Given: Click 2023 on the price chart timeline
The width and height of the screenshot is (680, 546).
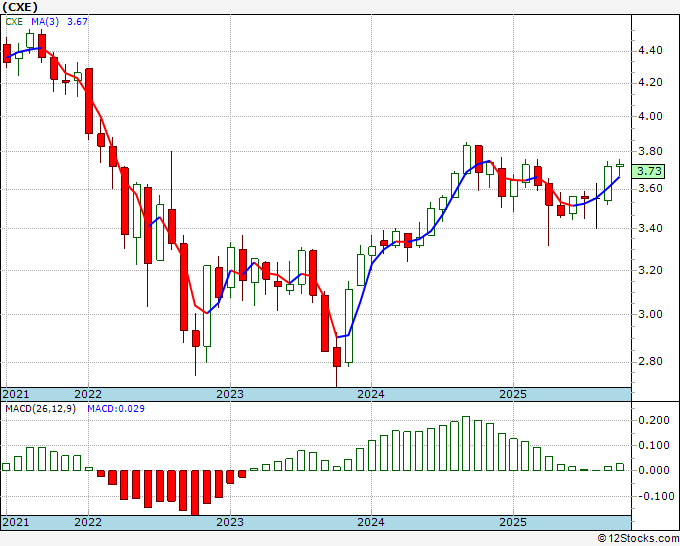Looking at the screenshot, I should click(230, 394).
